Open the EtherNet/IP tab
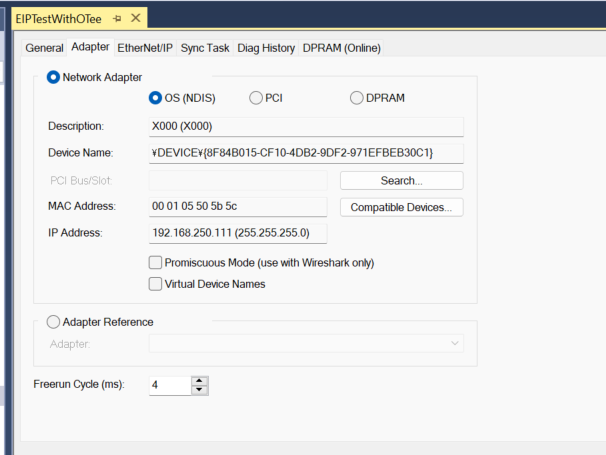The width and height of the screenshot is (606, 455). (x=145, y=47)
